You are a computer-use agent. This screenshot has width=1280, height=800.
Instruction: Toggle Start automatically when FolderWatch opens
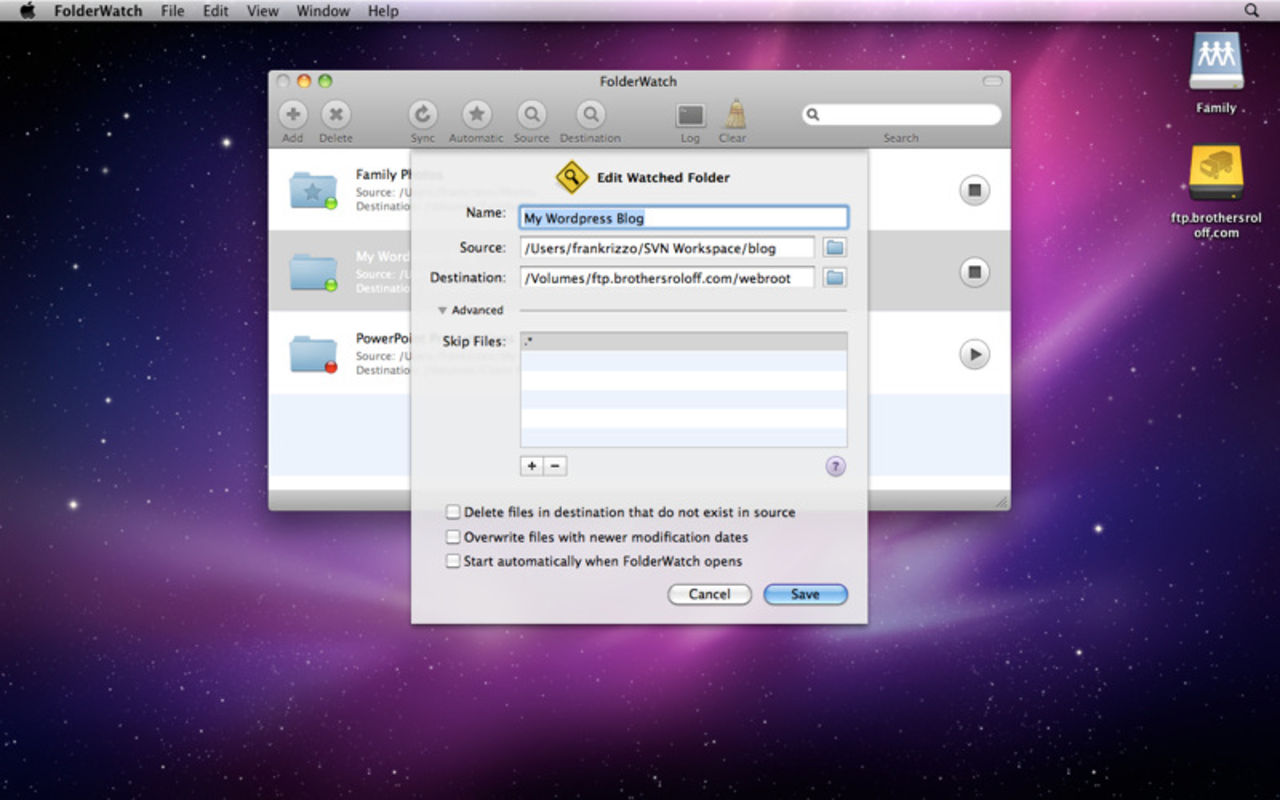click(453, 562)
